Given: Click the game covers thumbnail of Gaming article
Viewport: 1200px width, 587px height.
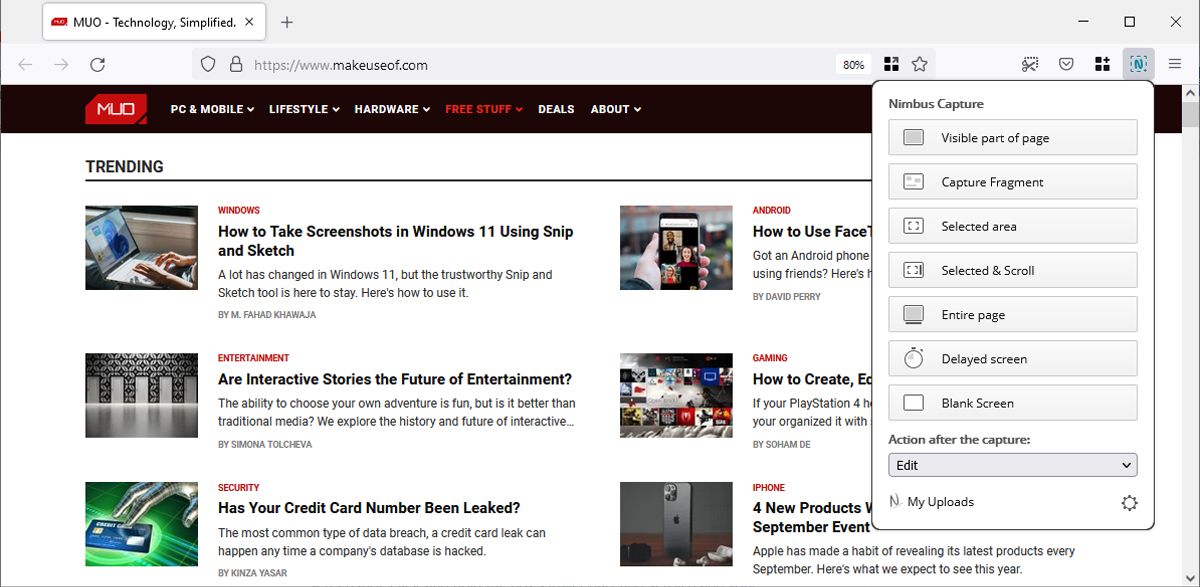Looking at the screenshot, I should tap(676, 395).
